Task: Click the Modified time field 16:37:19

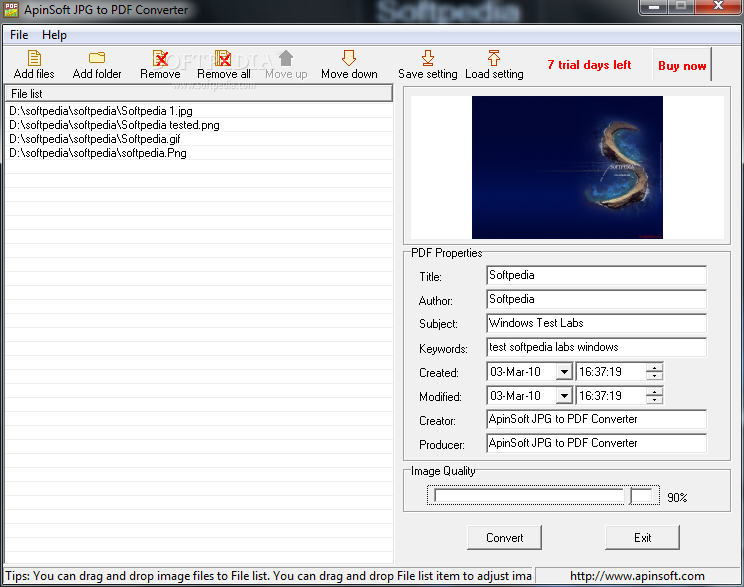Action: pyautogui.click(x=611, y=395)
